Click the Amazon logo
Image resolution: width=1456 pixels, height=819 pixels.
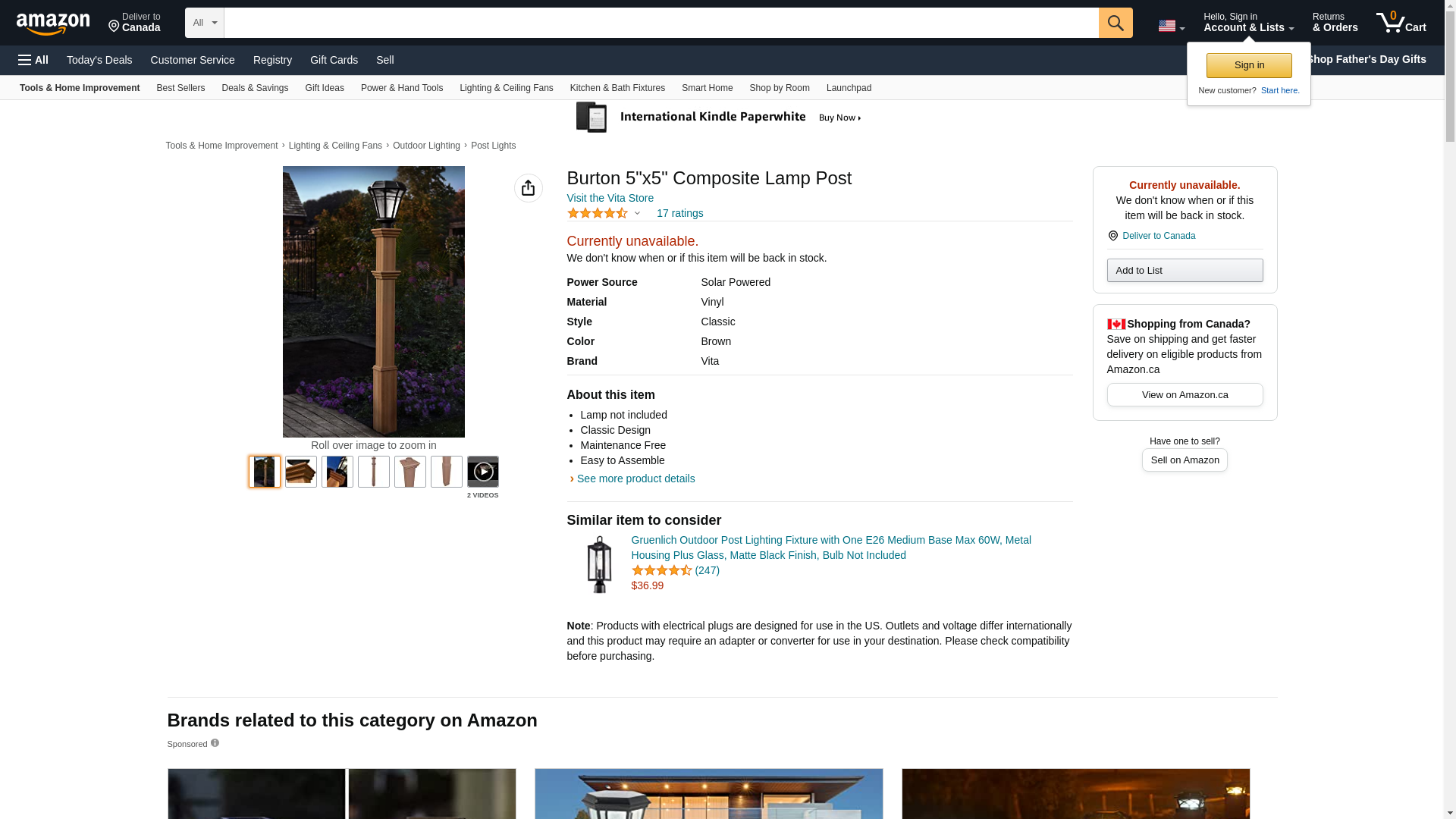click(53, 24)
